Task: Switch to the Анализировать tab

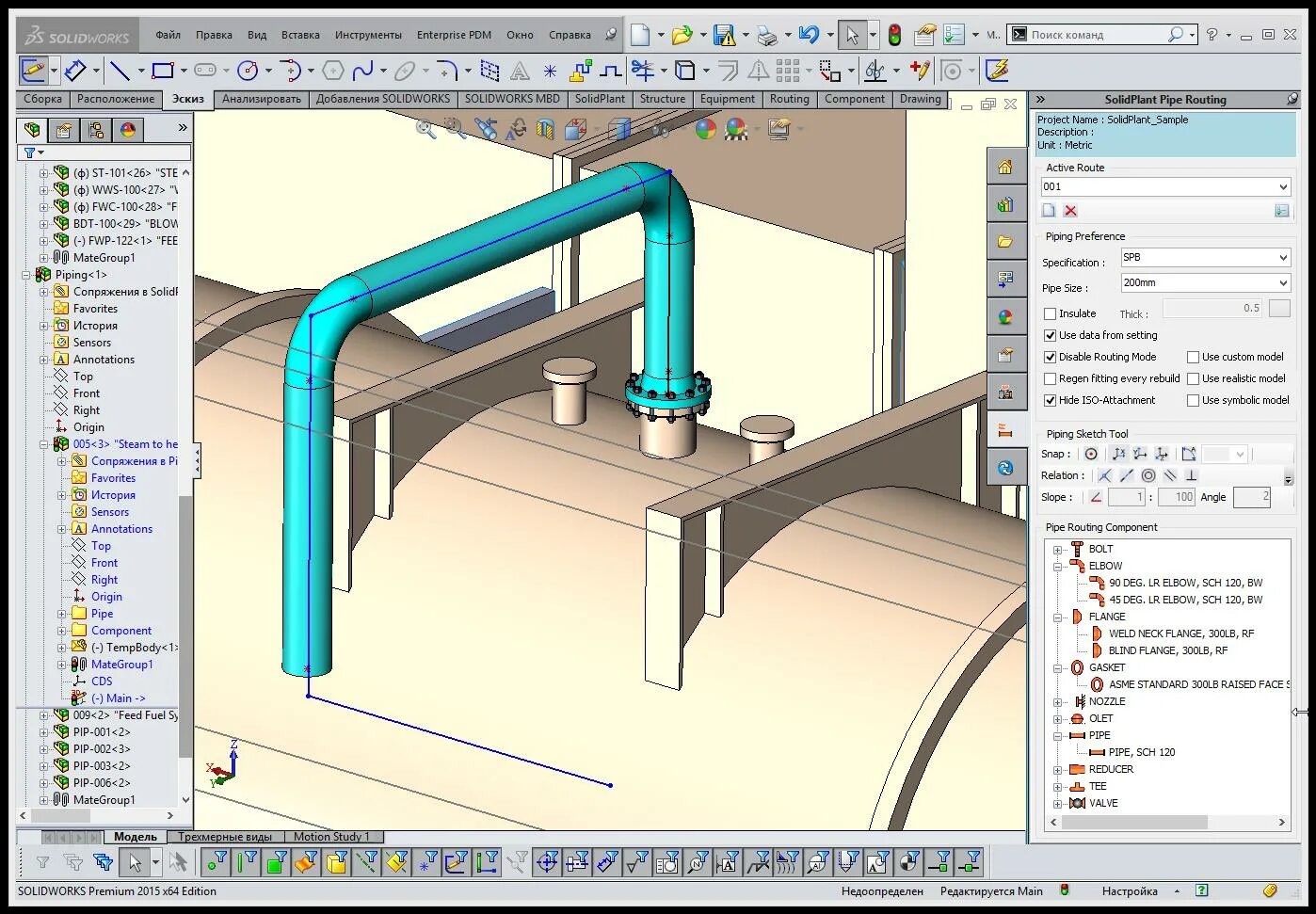Action: click(x=262, y=99)
